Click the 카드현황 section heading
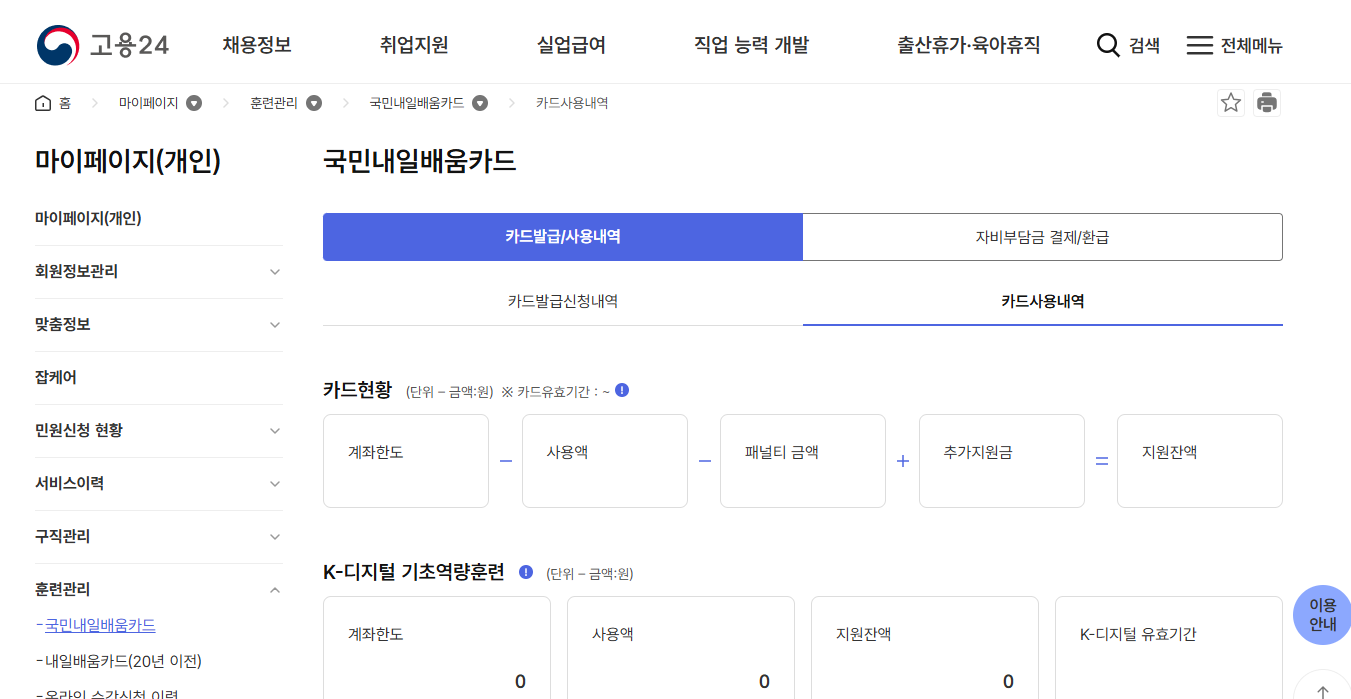1351x699 pixels. click(x=358, y=390)
